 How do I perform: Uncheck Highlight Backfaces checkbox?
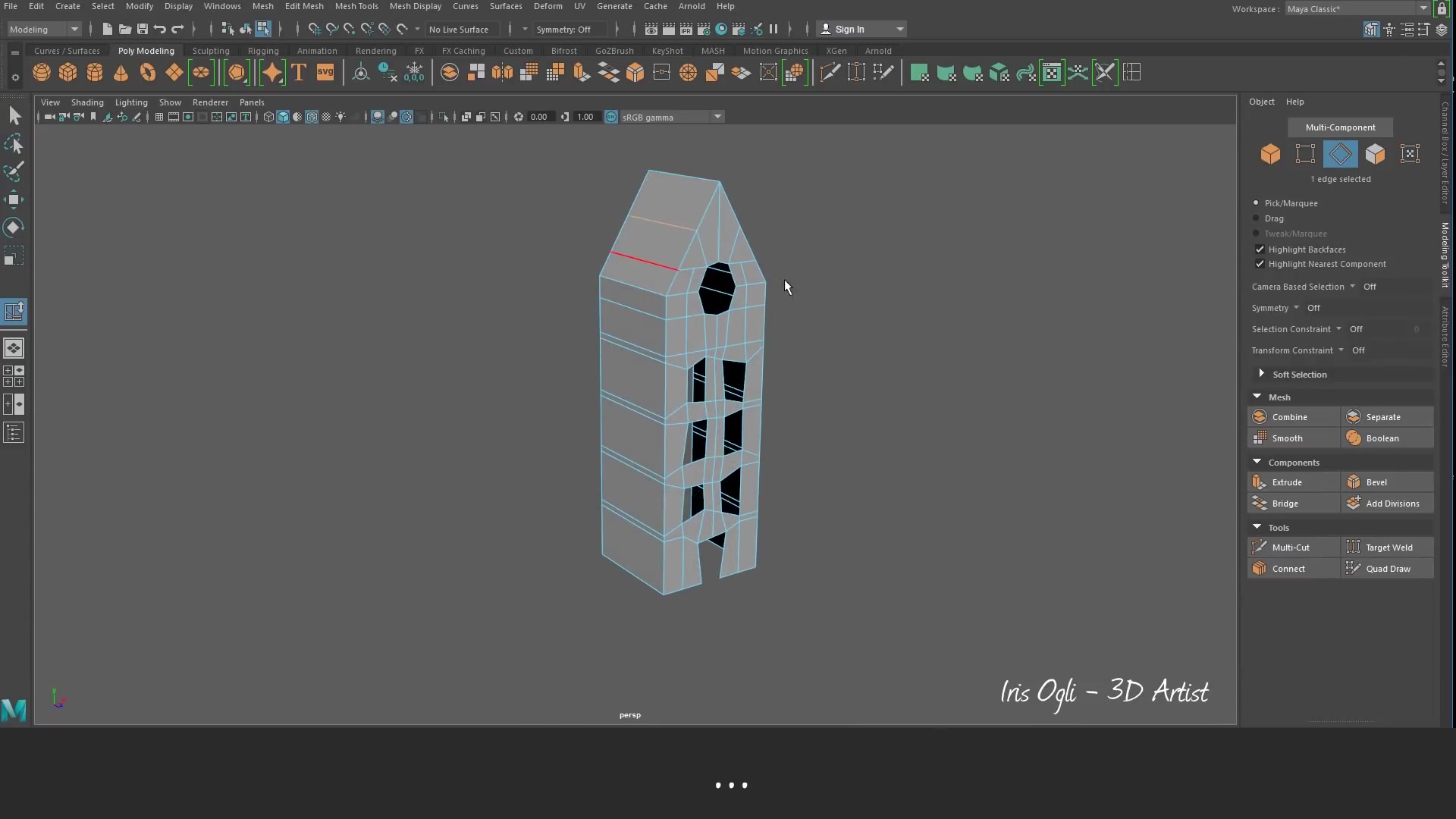[1260, 249]
